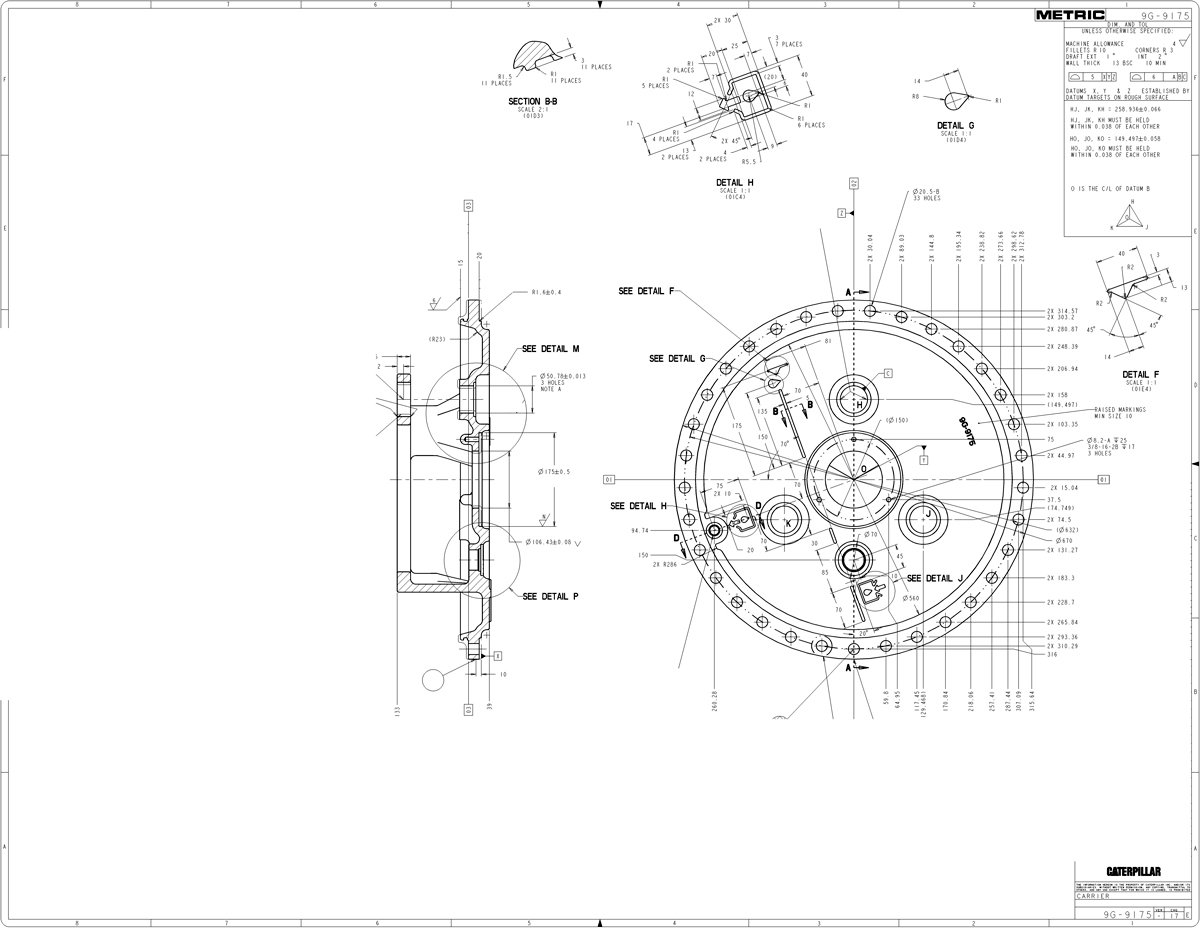Viewport: 1200px width, 928px height.
Task: Select the SEE DETAIL P callout
Action: [x=550, y=596]
